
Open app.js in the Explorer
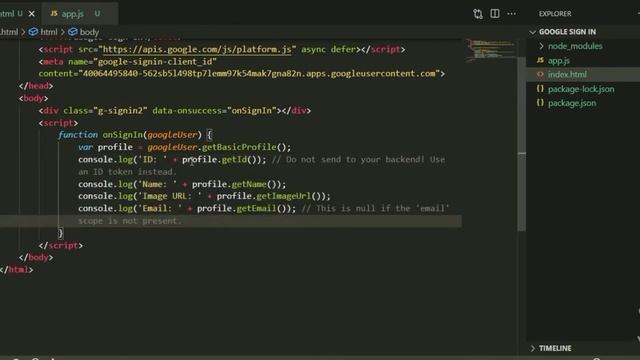click(558, 60)
